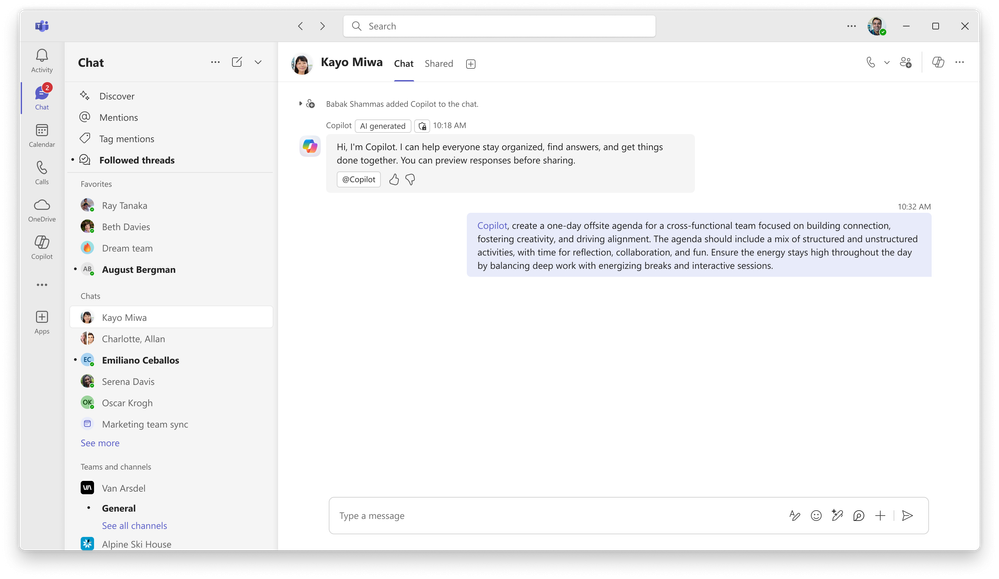
Task: Click the Copilot mention in sent message
Action: (x=492, y=225)
